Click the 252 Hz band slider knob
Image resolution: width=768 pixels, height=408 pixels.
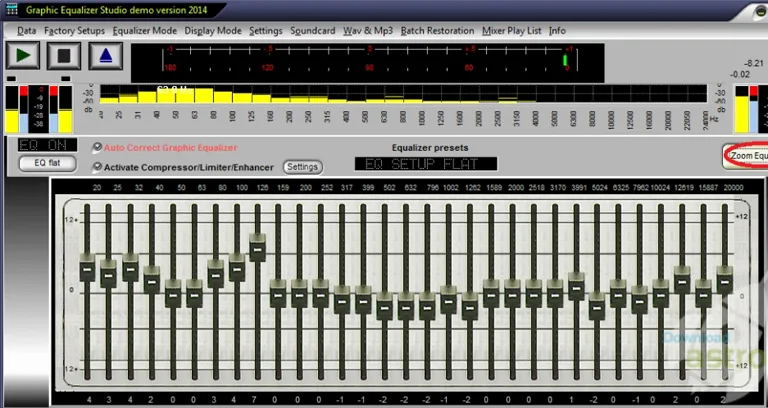pyautogui.click(x=321, y=294)
